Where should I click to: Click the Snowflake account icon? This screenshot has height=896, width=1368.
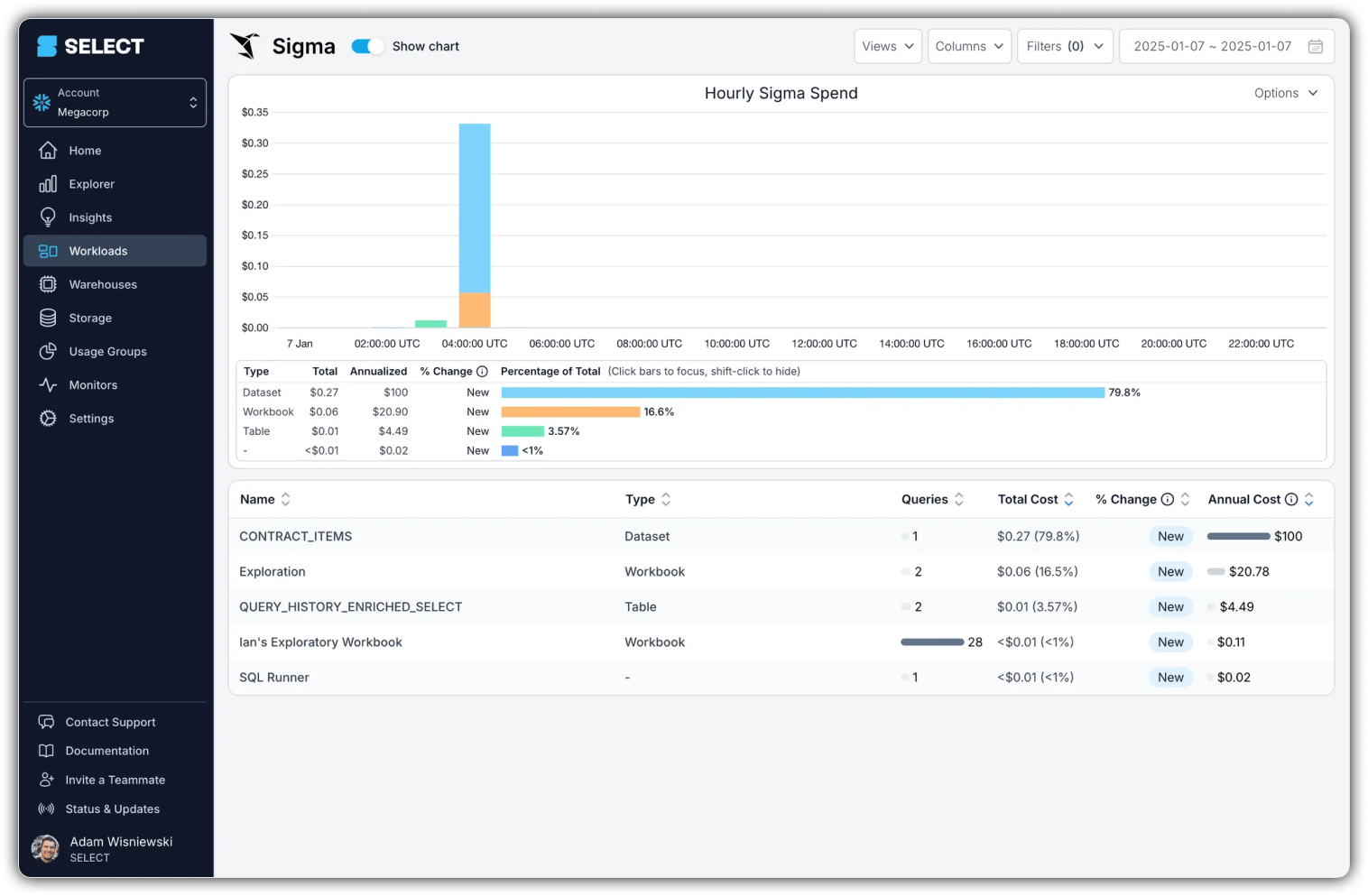point(42,102)
